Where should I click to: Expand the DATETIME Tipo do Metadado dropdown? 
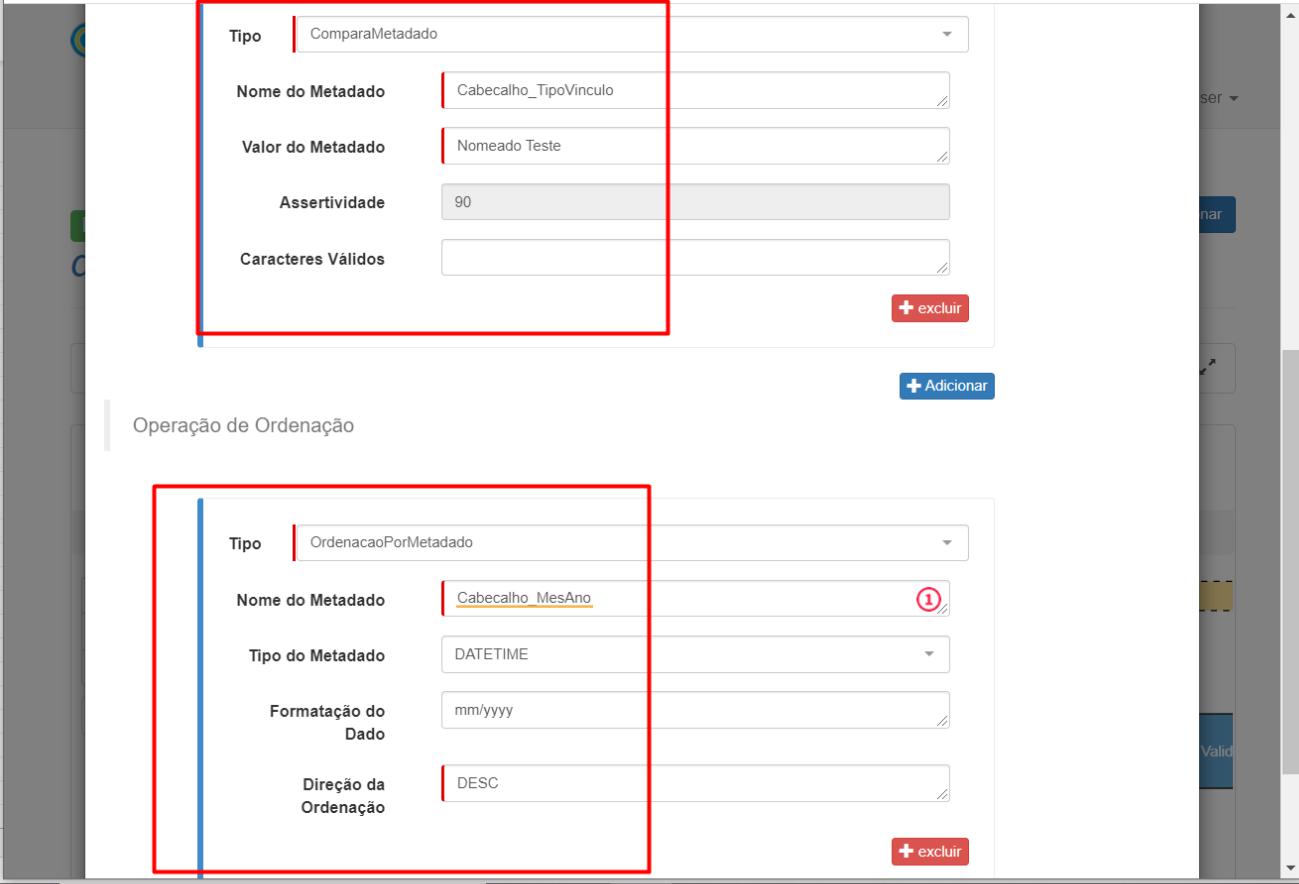click(x=694, y=654)
